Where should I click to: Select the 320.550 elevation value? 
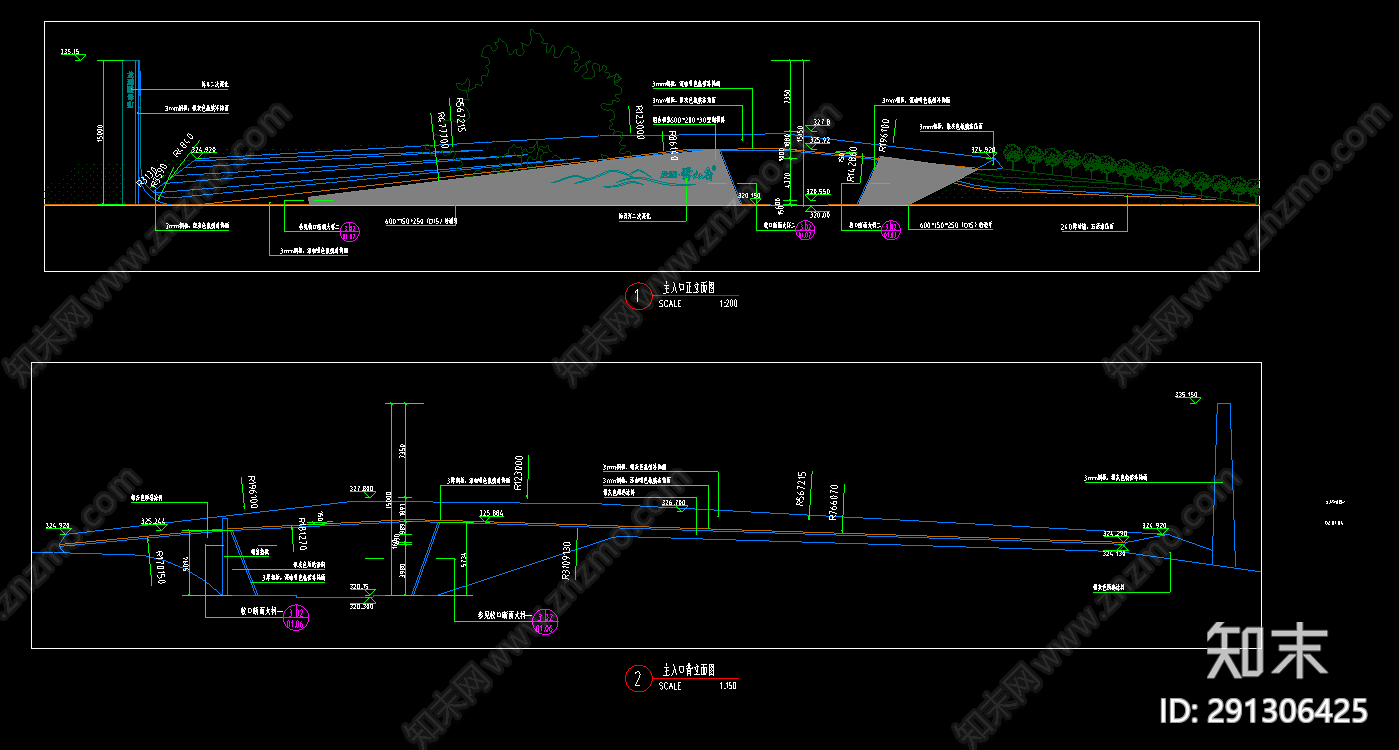pos(818,190)
